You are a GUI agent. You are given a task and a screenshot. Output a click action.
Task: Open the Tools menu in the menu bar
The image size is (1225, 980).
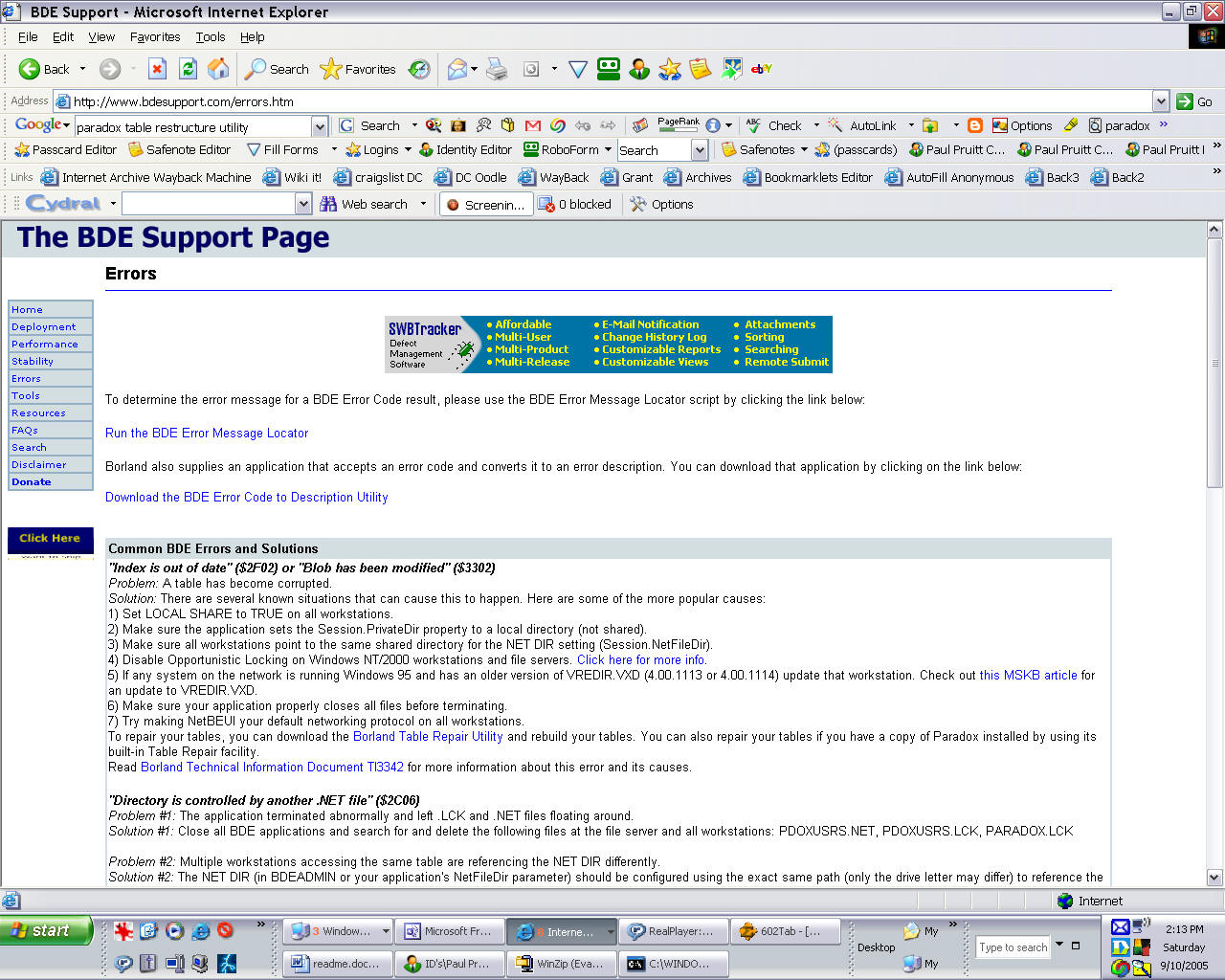(x=211, y=36)
